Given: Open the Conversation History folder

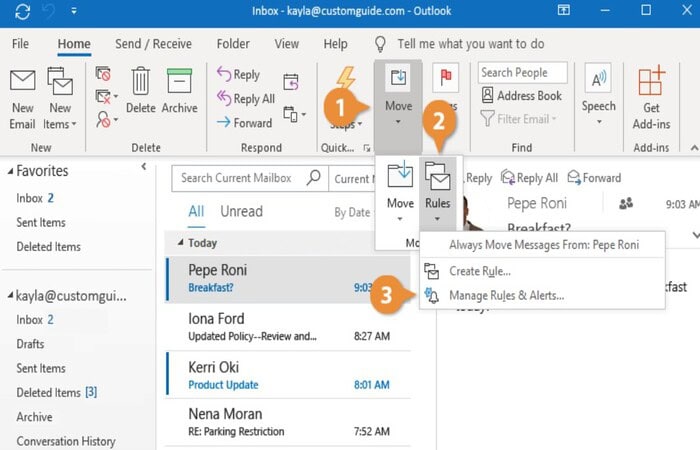Looking at the screenshot, I should pyautogui.click(x=66, y=441).
